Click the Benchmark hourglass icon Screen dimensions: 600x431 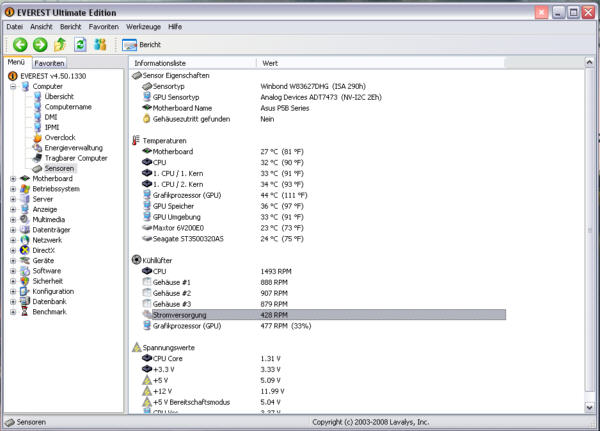(25, 312)
